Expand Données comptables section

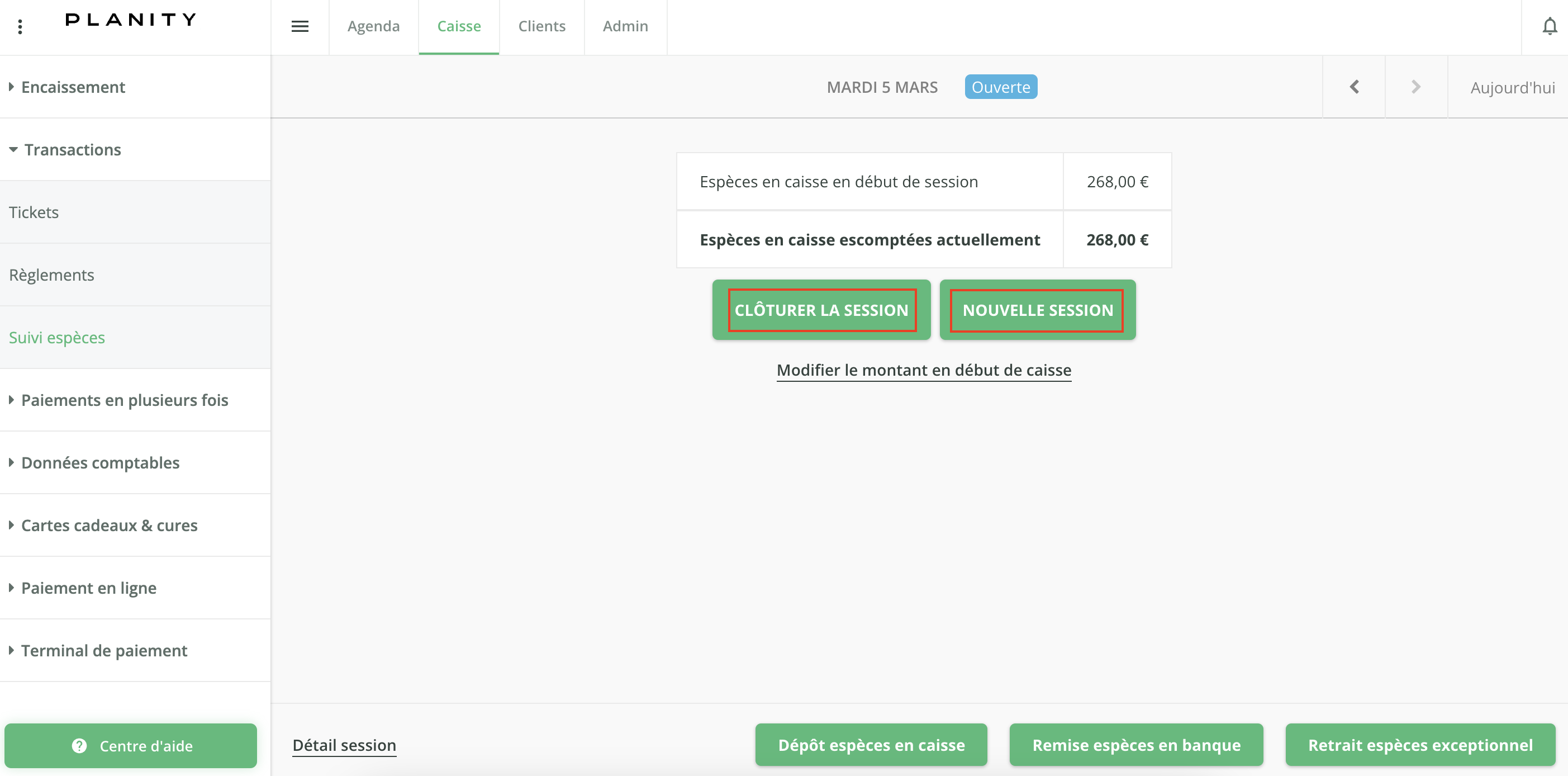[100, 463]
